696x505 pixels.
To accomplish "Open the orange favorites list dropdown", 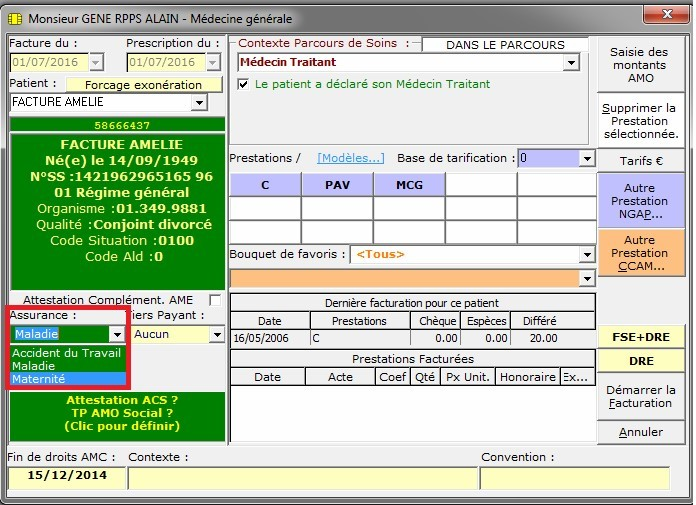I will (587, 278).
